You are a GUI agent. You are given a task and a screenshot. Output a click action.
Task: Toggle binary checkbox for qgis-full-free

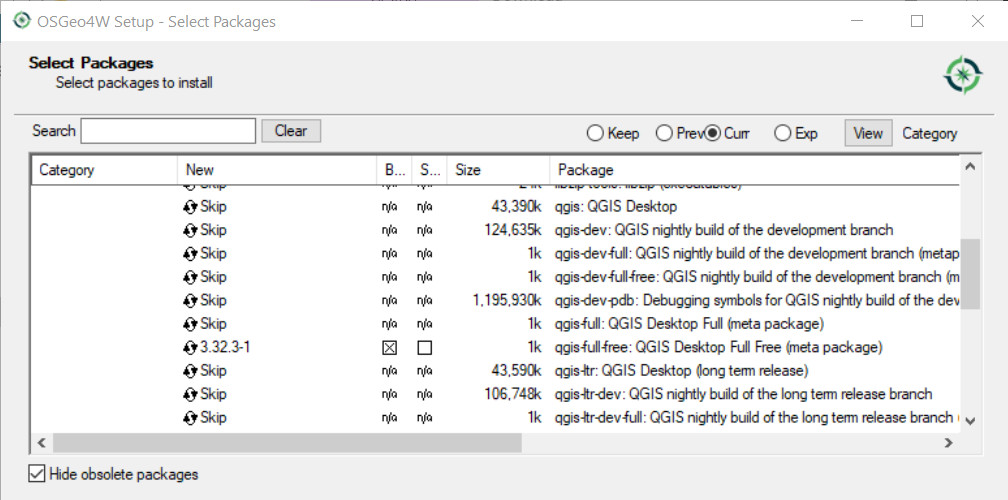390,348
